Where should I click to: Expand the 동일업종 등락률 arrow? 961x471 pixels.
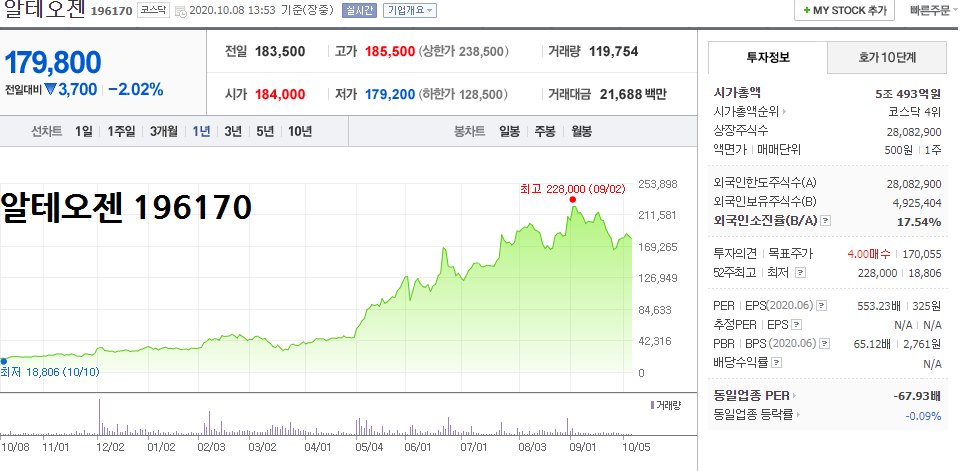pos(799,415)
